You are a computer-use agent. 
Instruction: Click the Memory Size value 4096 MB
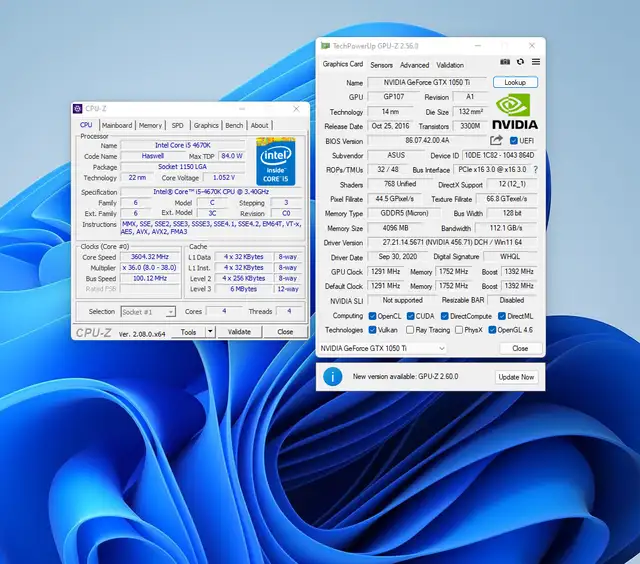point(396,228)
